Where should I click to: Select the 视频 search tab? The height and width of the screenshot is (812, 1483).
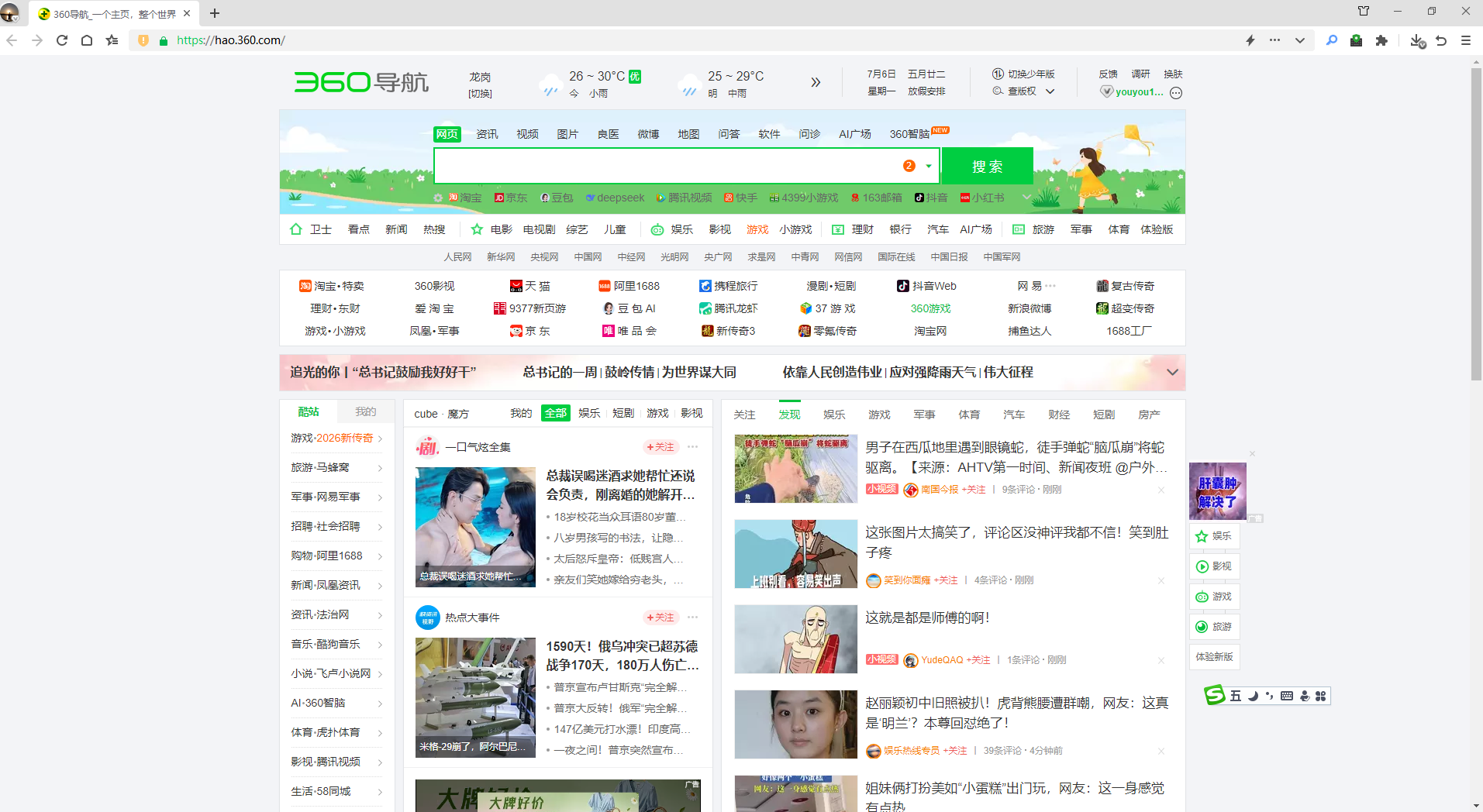click(x=527, y=134)
